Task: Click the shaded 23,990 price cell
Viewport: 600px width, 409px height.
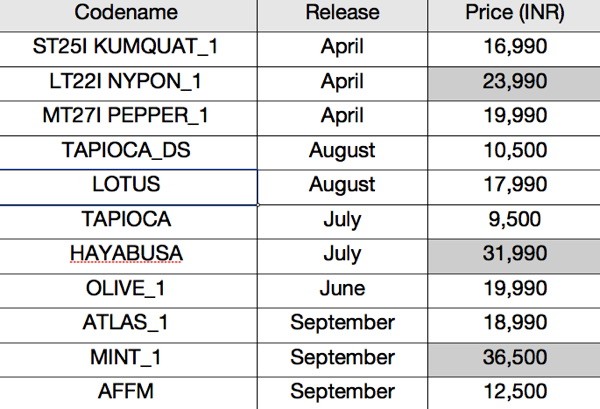Action: [x=514, y=83]
